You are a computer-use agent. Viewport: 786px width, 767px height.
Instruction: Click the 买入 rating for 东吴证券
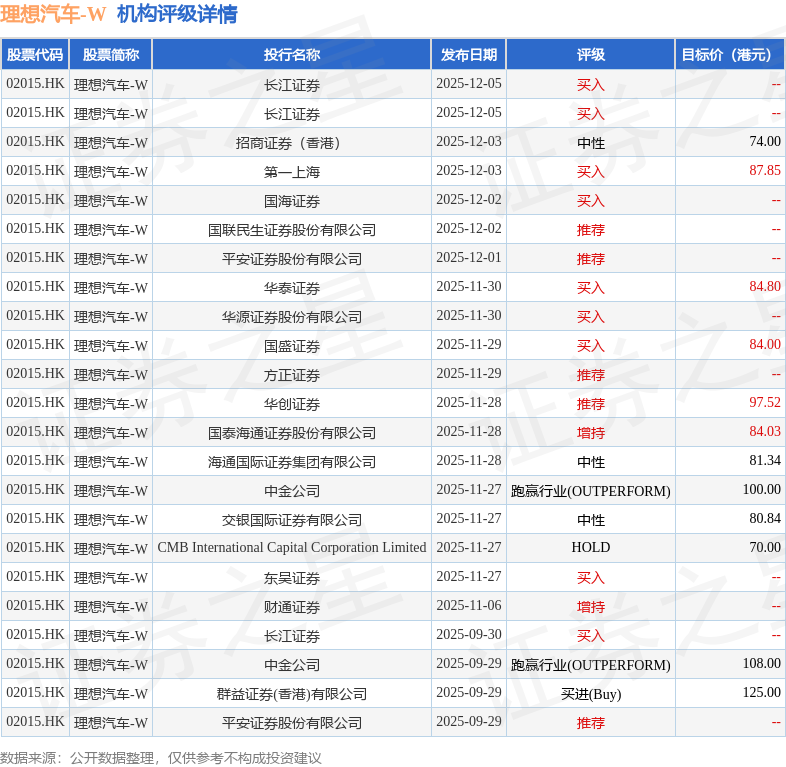pyautogui.click(x=591, y=578)
